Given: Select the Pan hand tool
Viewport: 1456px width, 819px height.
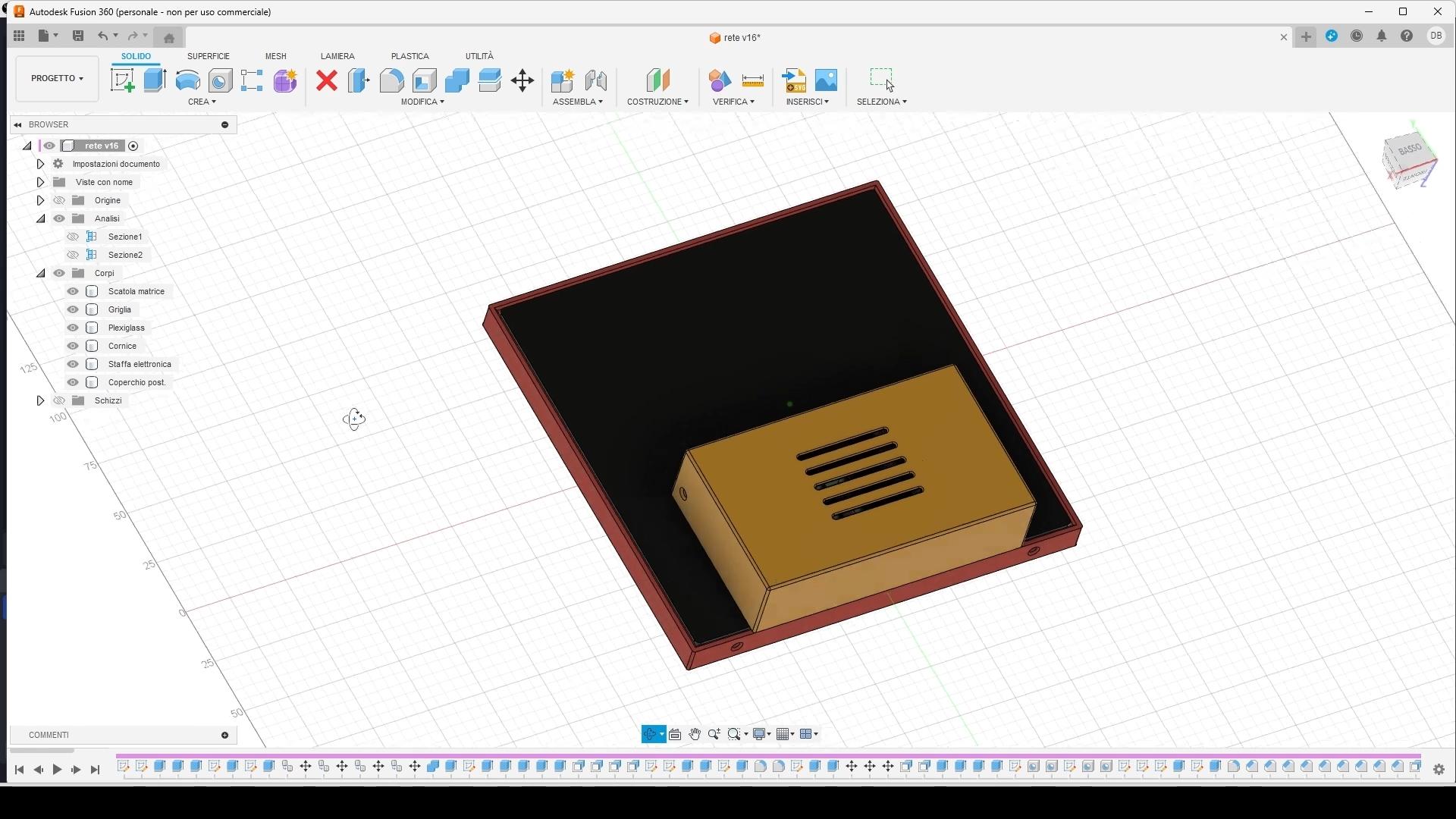Looking at the screenshot, I should [695, 734].
